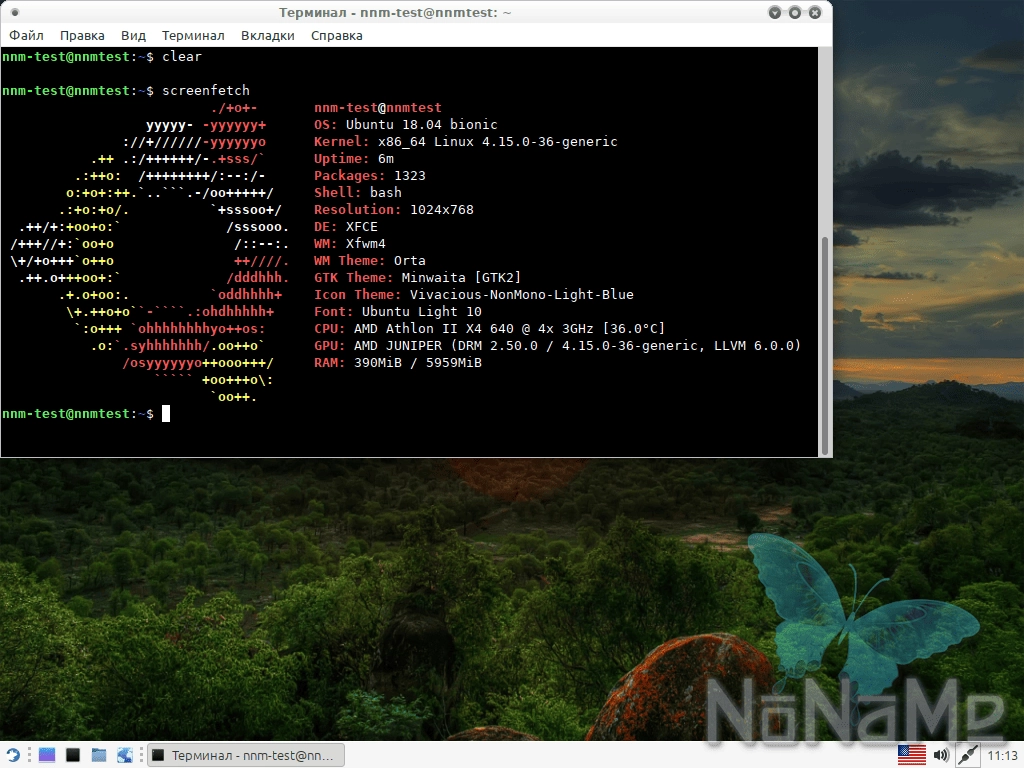The width and height of the screenshot is (1024, 768).
Task: Click the 'WM Theme: Orta' line
Action: tap(370, 260)
